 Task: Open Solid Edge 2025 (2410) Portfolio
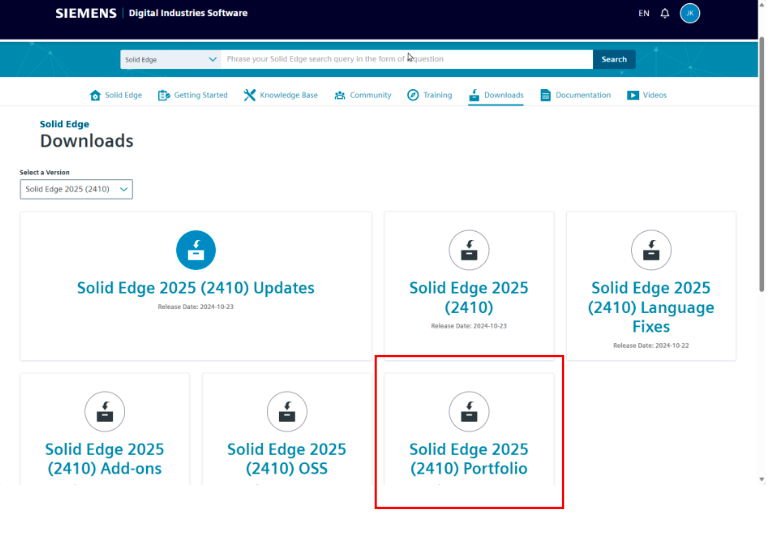(469, 459)
